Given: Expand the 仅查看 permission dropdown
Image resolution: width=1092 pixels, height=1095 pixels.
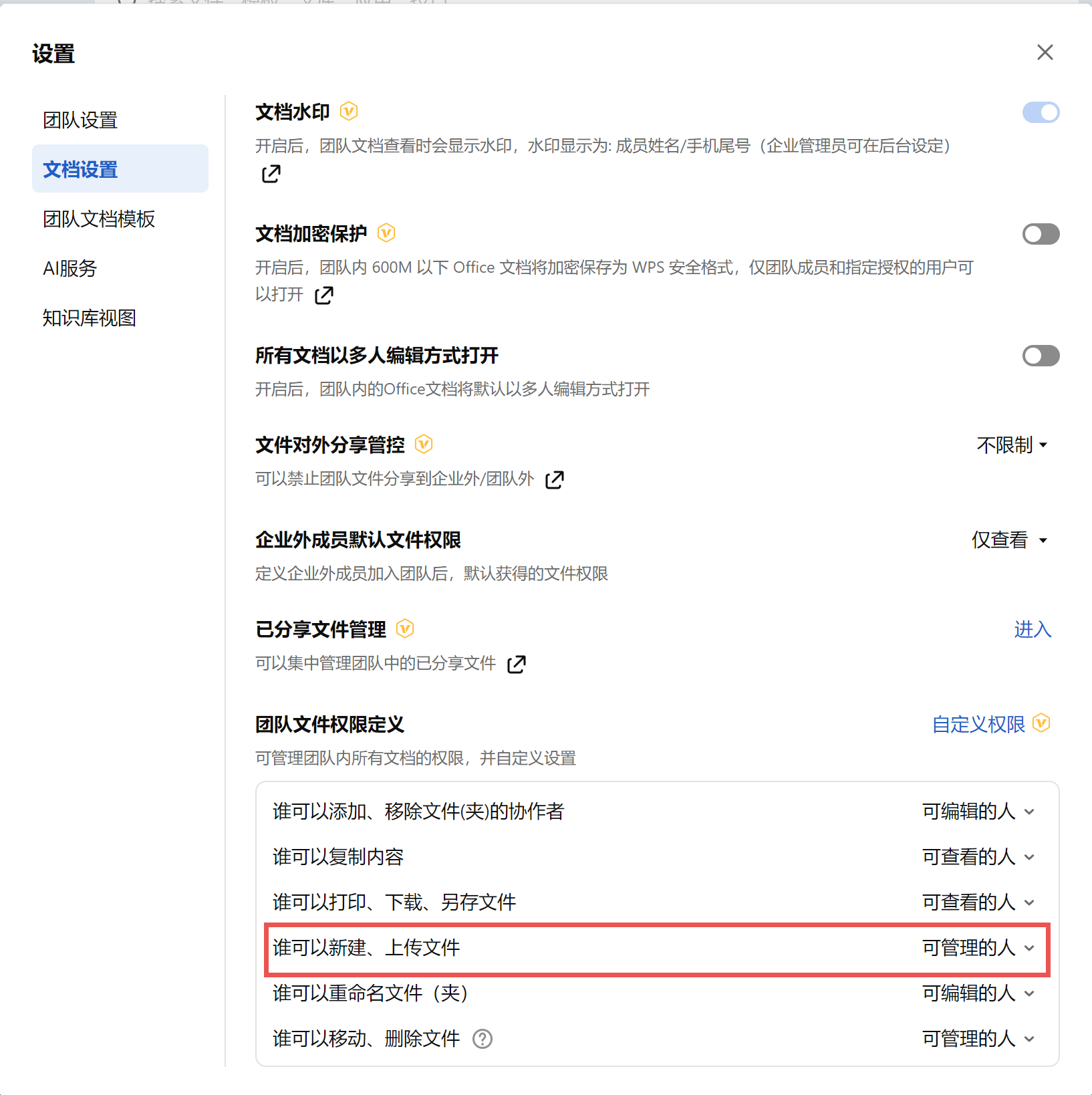Looking at the screenshot, I should coord(1009,540).
